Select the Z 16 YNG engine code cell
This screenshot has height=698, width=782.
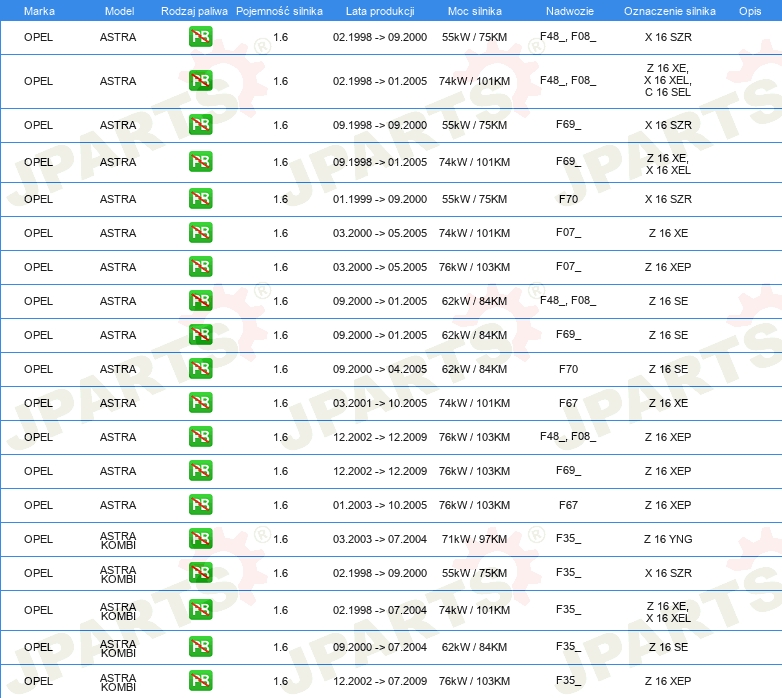(x=668, y=539)
